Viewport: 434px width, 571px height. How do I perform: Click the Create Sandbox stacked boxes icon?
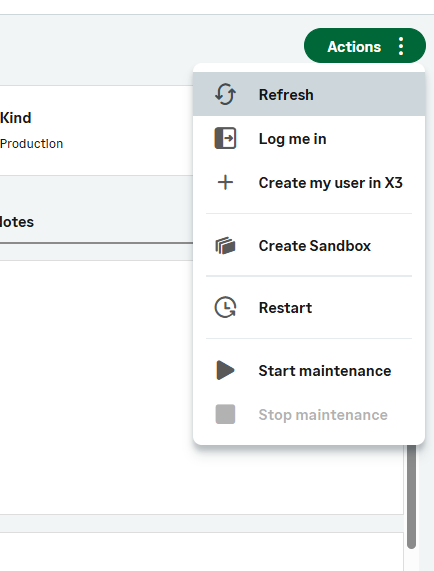(x=225, y=245)
